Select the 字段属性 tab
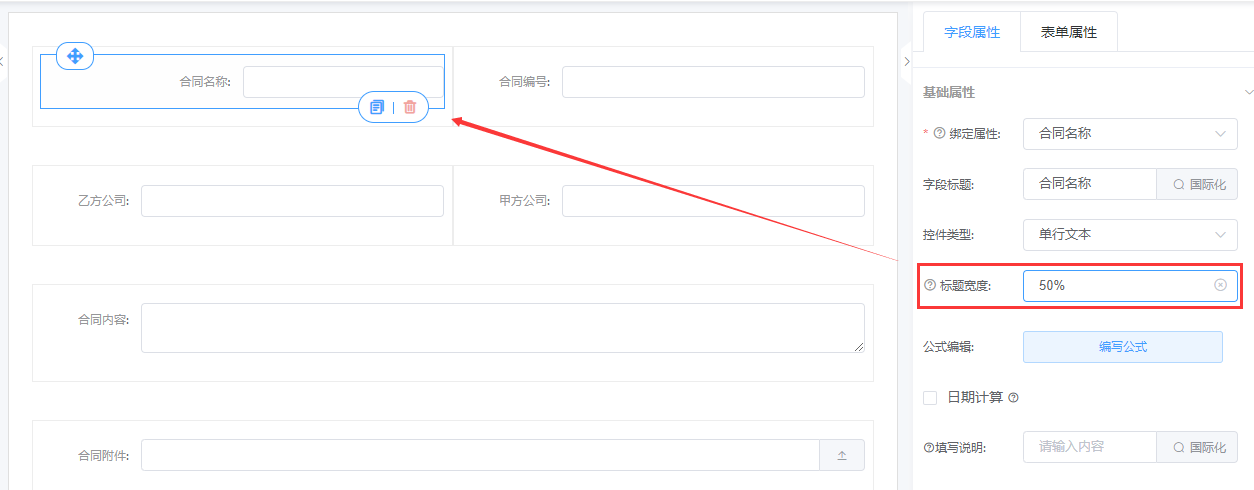 click(972, 32)
